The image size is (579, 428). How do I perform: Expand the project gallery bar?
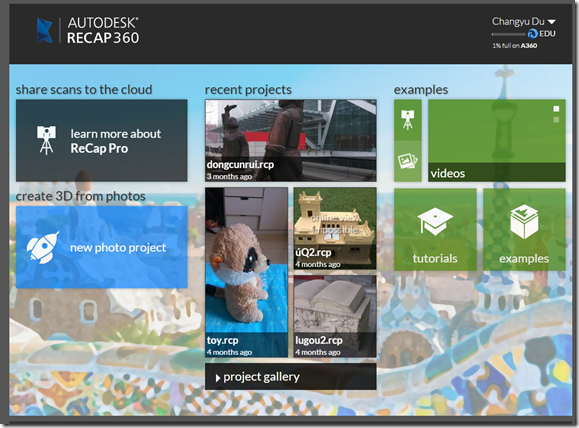tap(291, 377)
